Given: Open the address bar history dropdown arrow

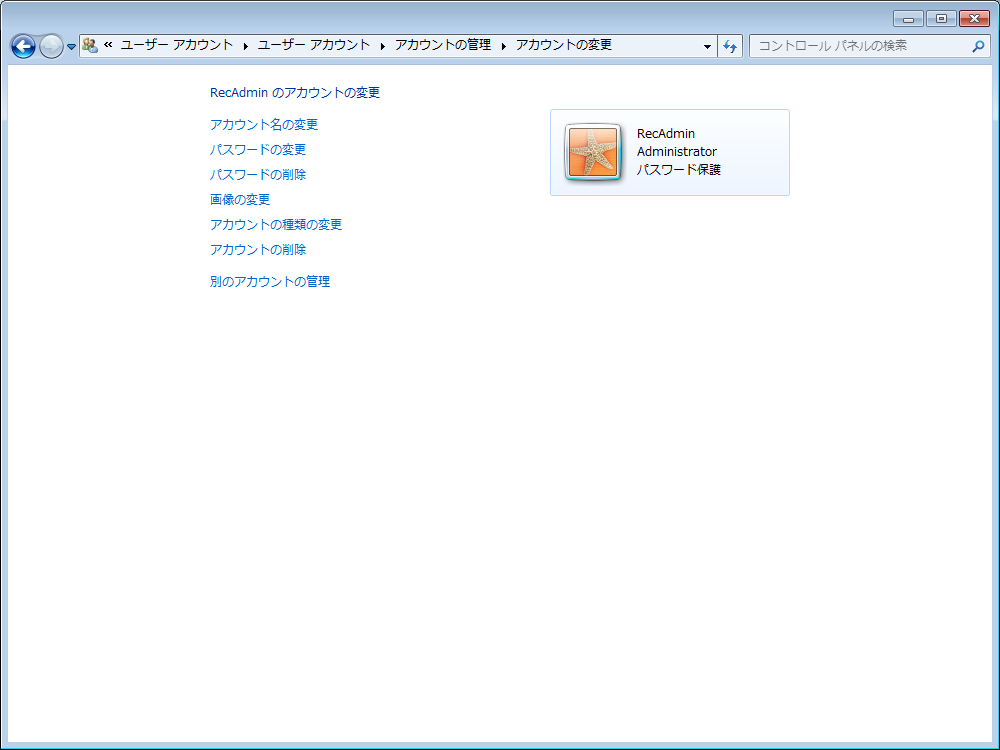Looking at the screenshot, I should click(707, 46).
